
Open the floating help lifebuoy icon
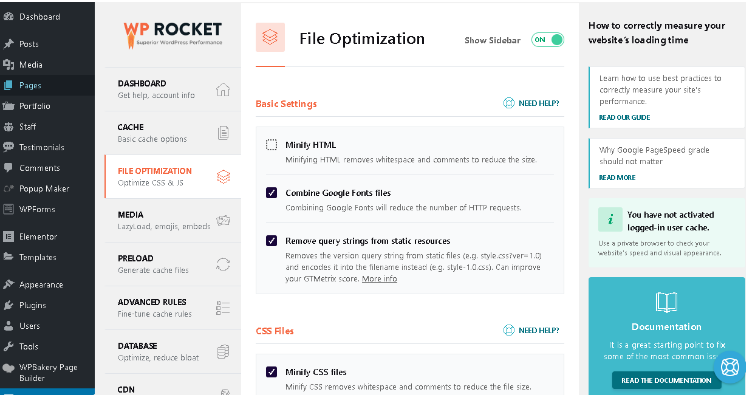click(729, 367)
